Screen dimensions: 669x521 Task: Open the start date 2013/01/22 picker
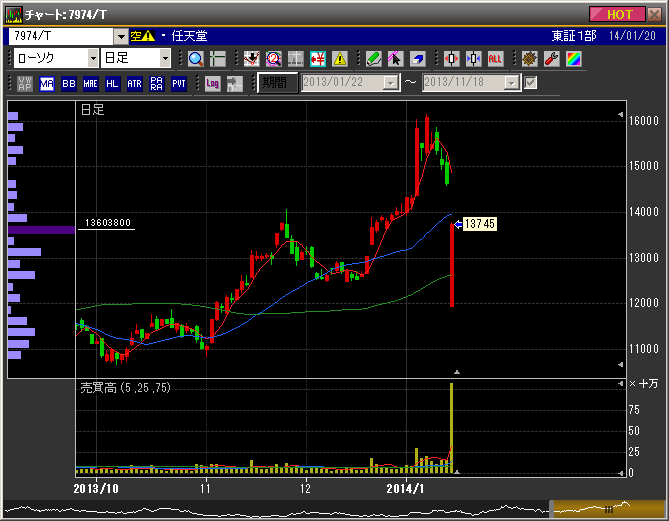391,83
